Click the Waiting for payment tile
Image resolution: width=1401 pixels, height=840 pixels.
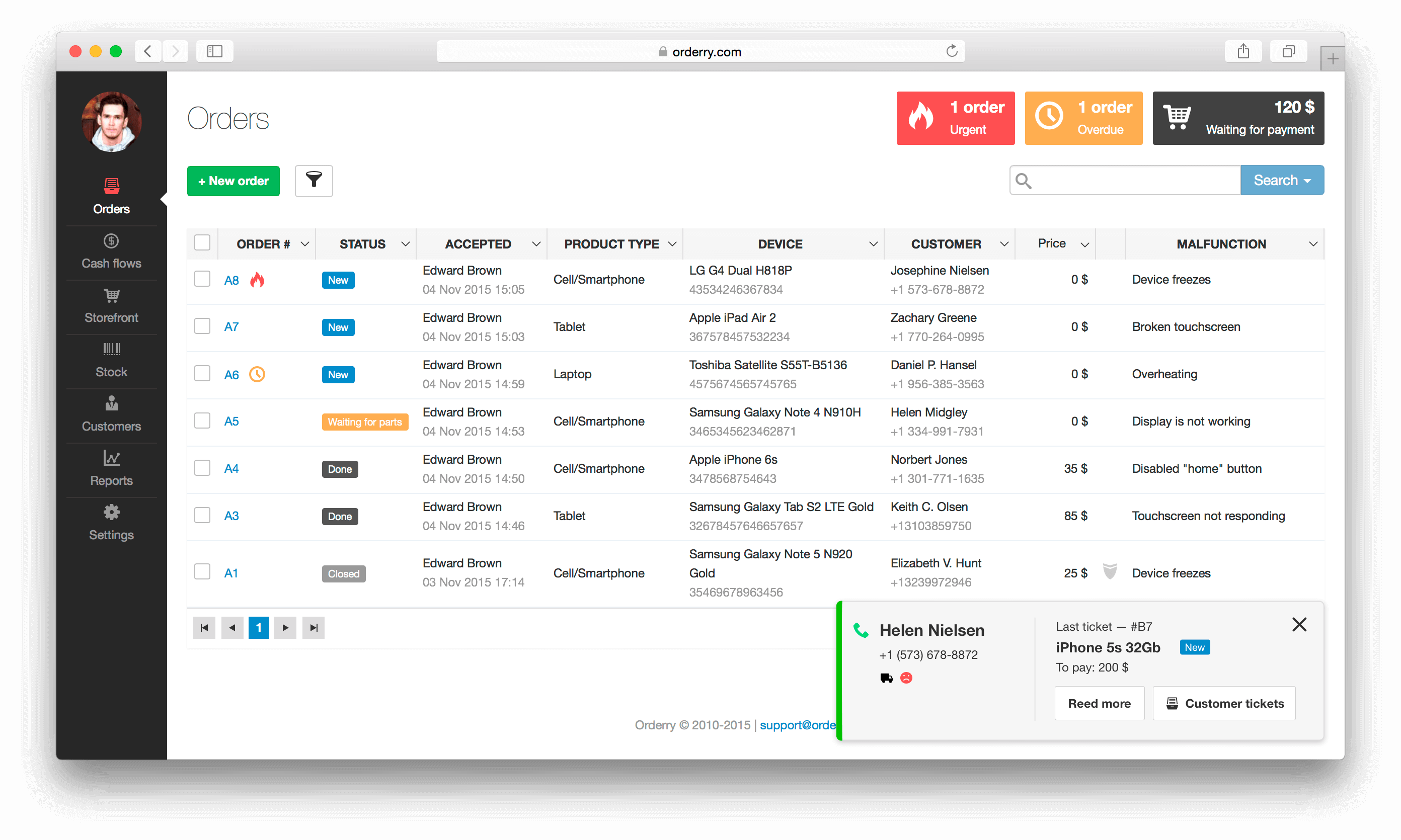pyautogui.click(x=1238, y=118)
